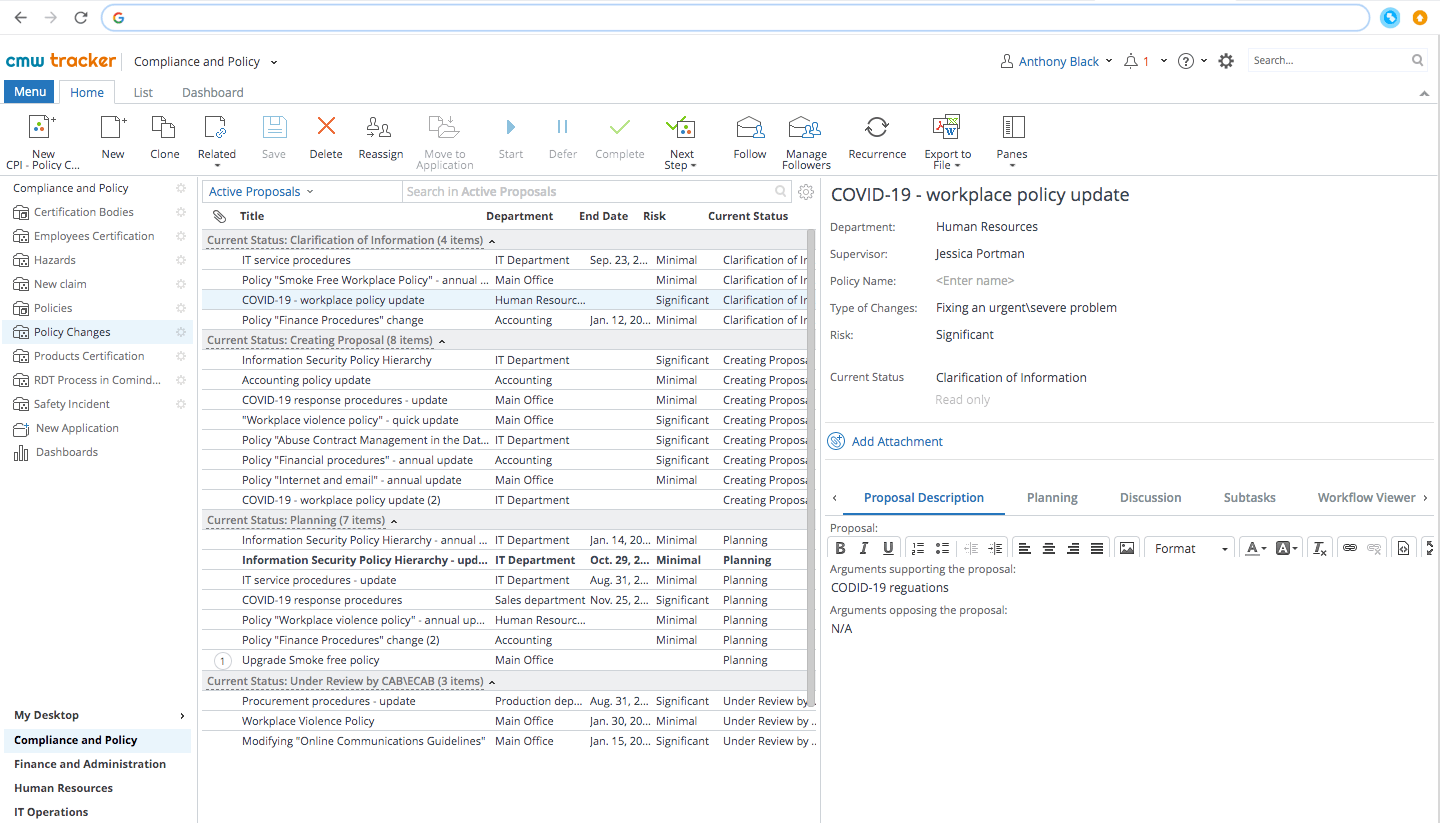Expand My Desktop section
This screenshot has height=823, width=1440.
tap(182, 716)
